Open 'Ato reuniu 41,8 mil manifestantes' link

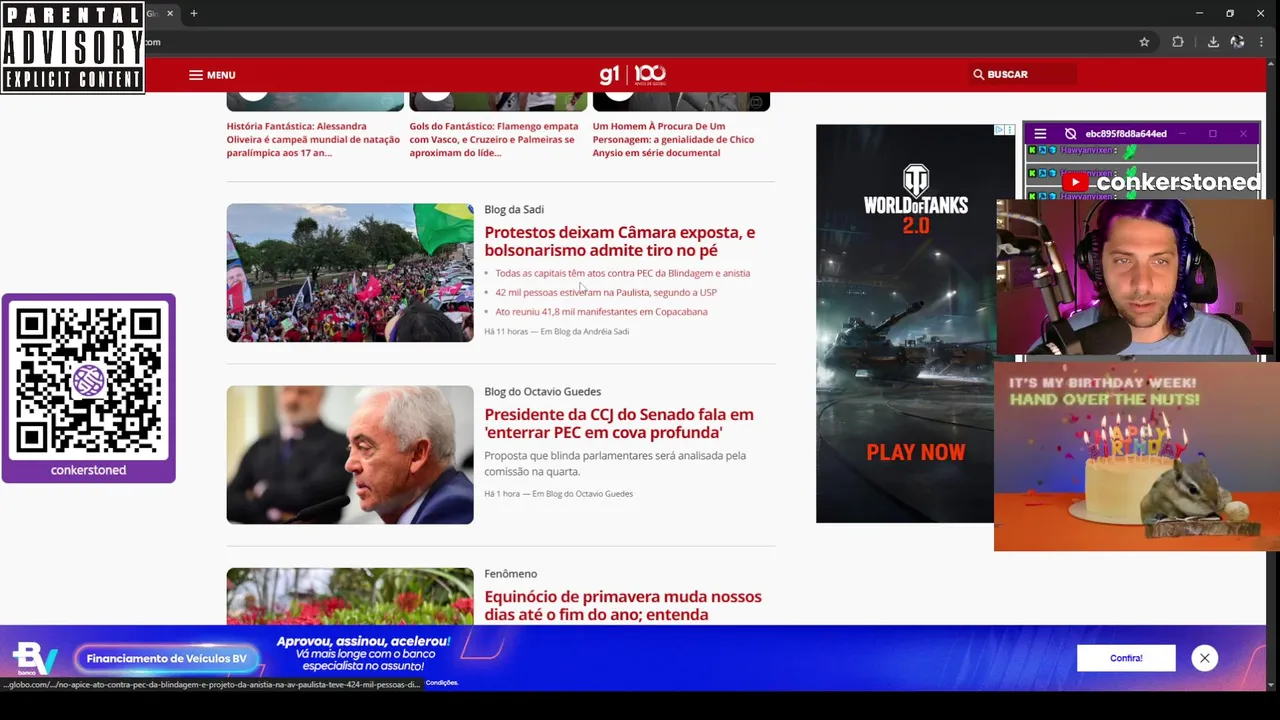(601, 311)
